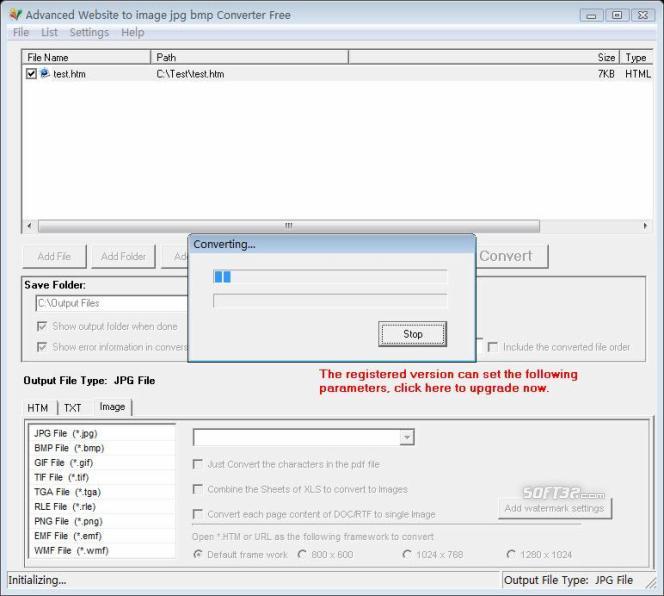Click the upper conversion progress bar
This screenshot has height=596, width=664.
point(330,277)
